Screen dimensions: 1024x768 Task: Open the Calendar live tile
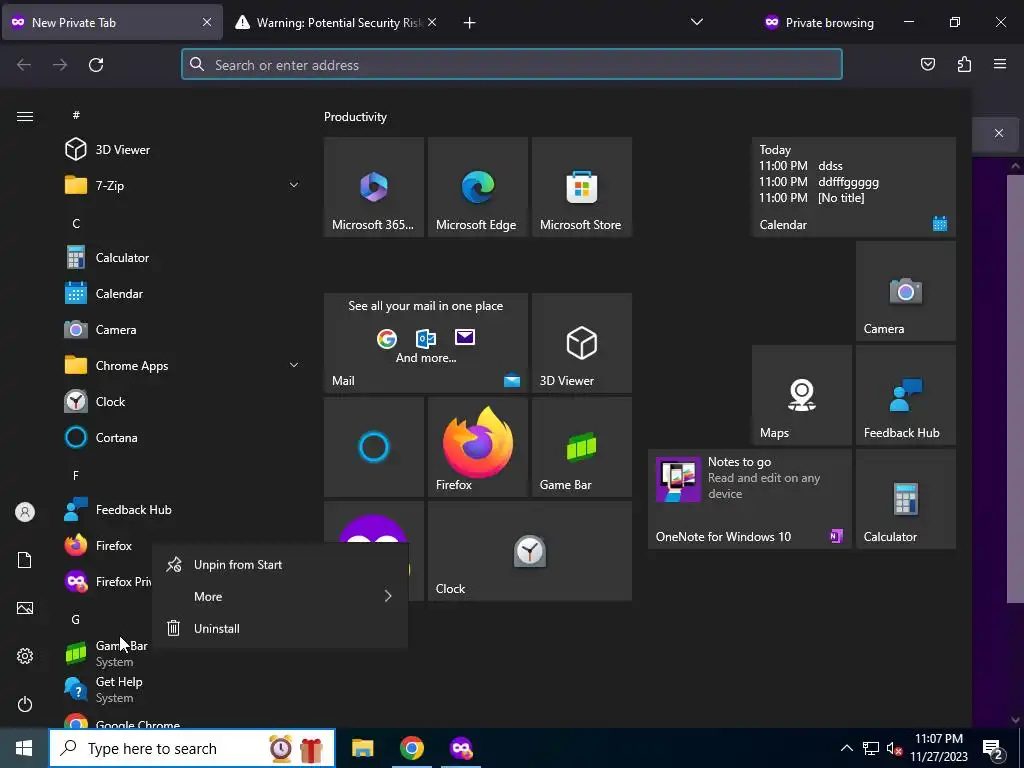pos(854,187)
